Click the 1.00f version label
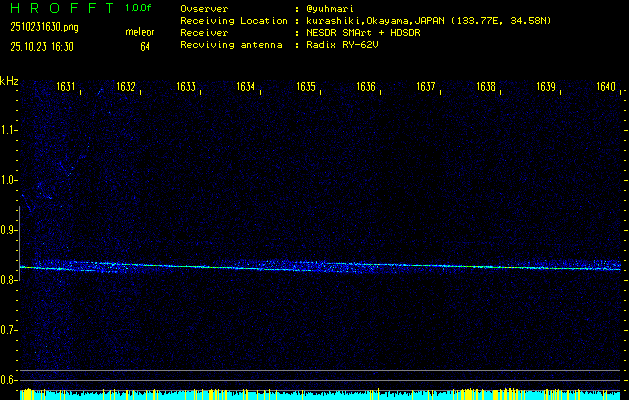Viewport: 629px width, 400px height. pyautogui.click(x=139, y=8)
